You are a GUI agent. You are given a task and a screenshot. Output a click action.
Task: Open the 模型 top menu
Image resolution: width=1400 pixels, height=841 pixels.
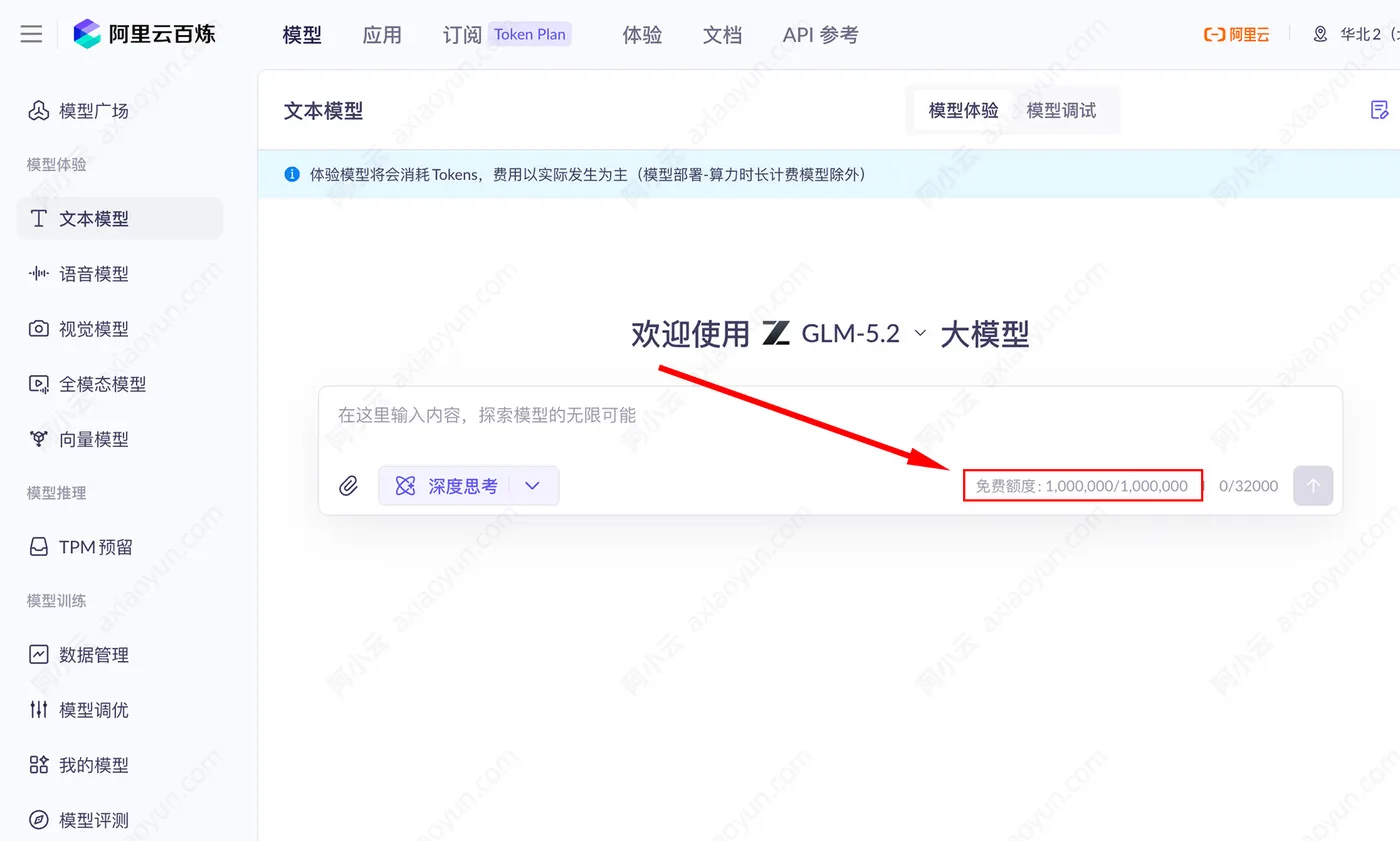(302, 35)
